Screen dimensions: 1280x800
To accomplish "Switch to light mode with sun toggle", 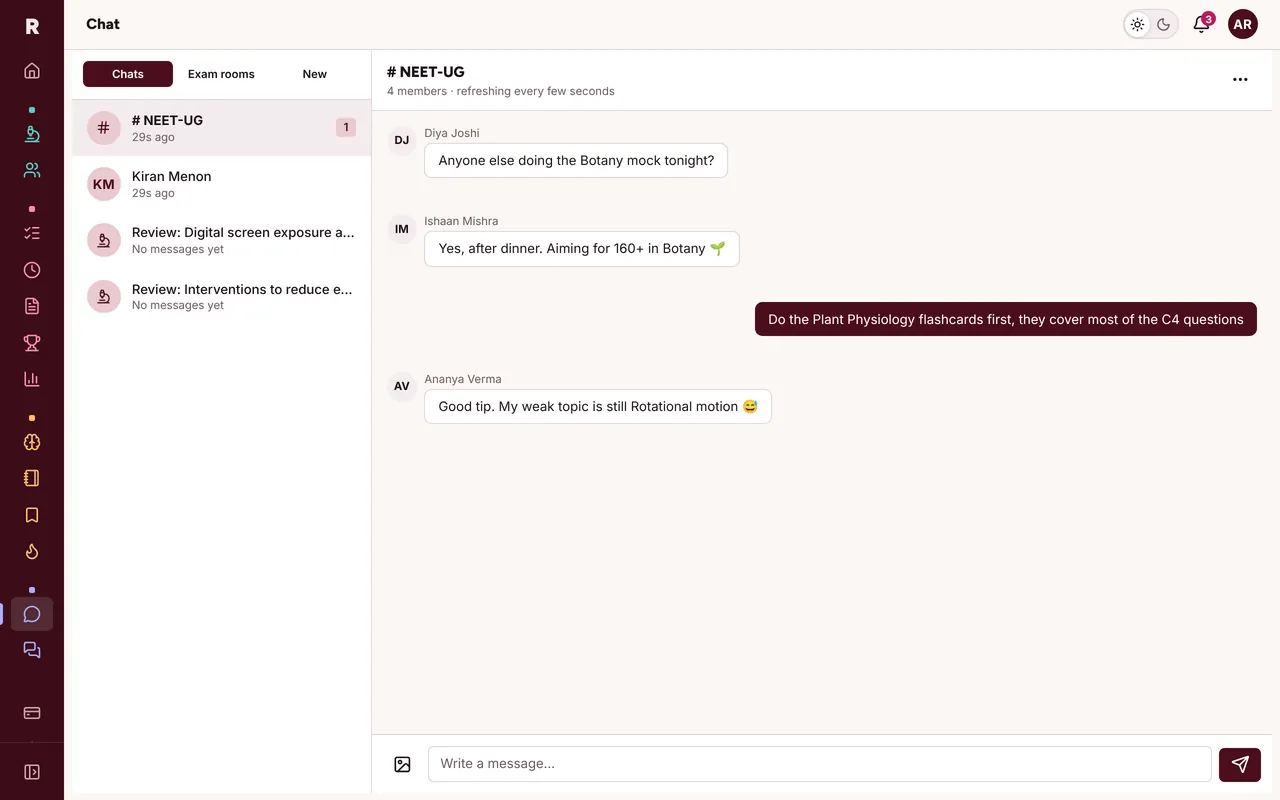I will [1138, 24].
